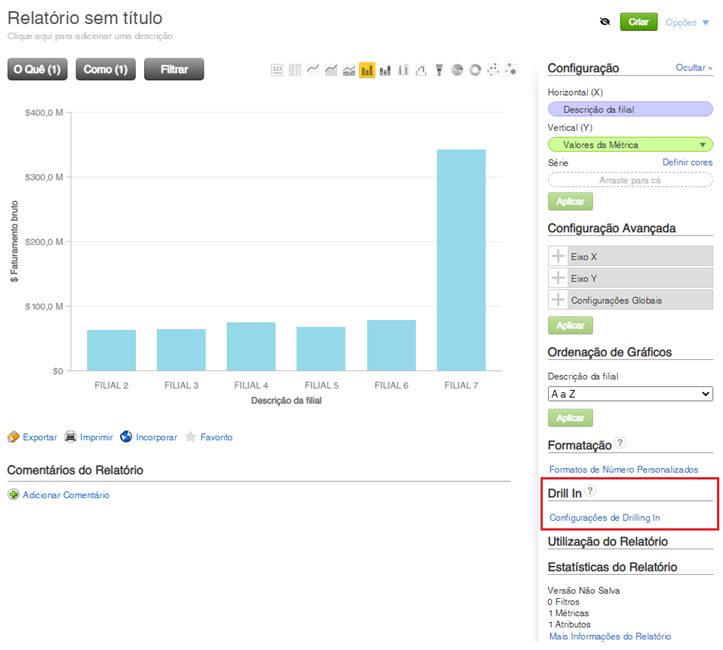Choose the waterfall chart type

click(x=421, y=70)
